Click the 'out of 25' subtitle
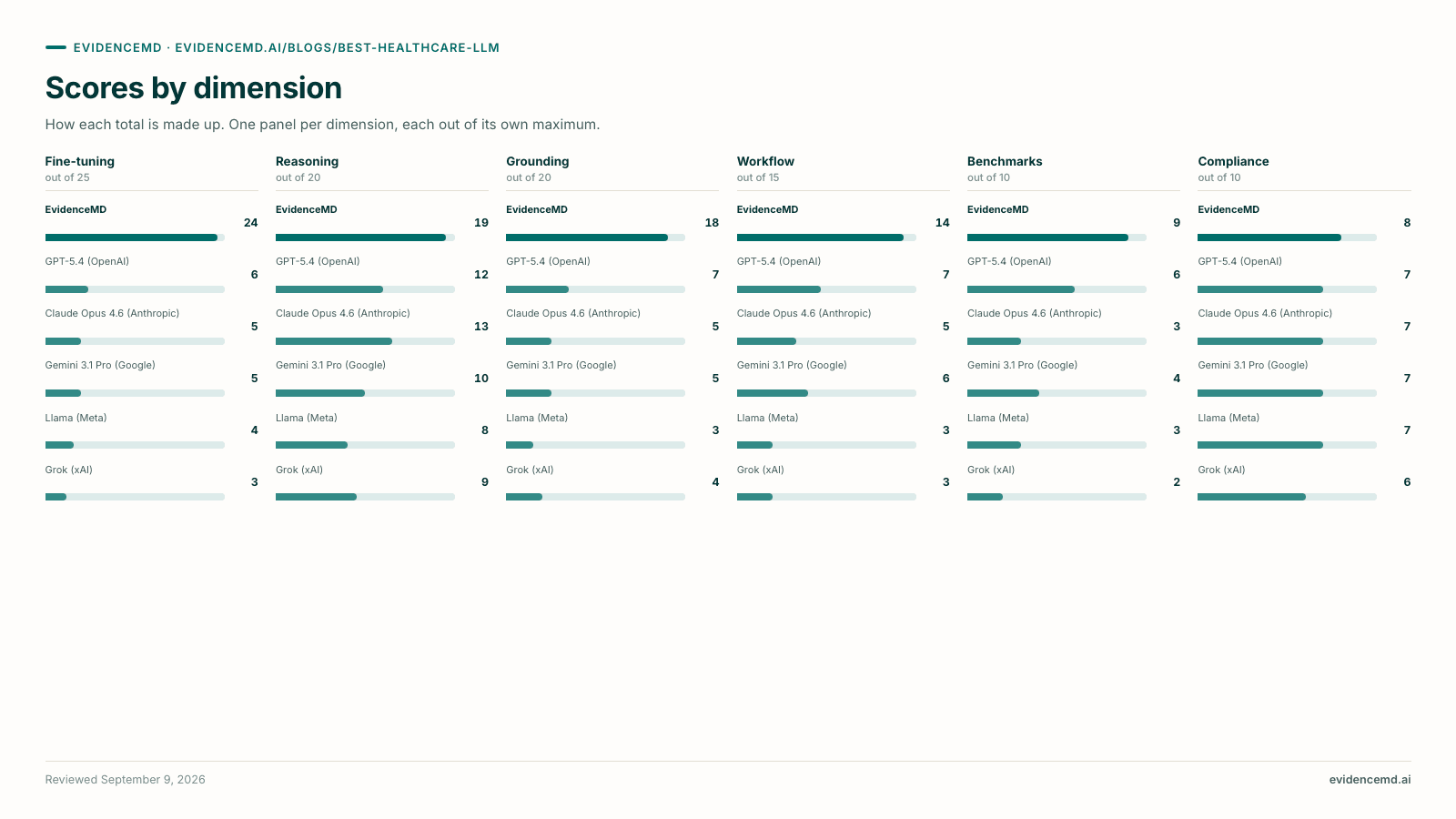This screenshot has width=1456, height=819. coord(67,177)
